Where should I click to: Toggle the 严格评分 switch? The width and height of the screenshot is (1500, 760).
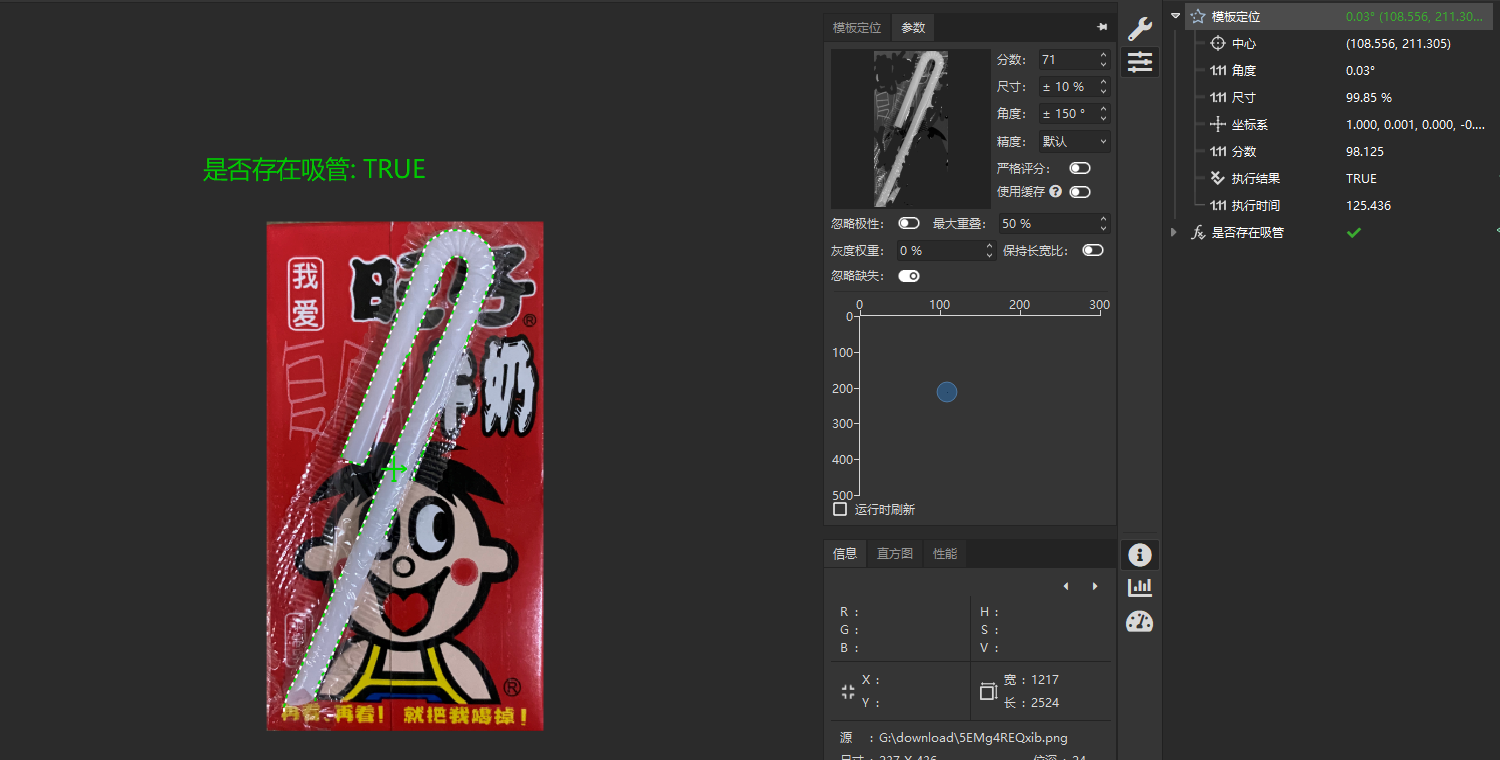coord(1079,168)
